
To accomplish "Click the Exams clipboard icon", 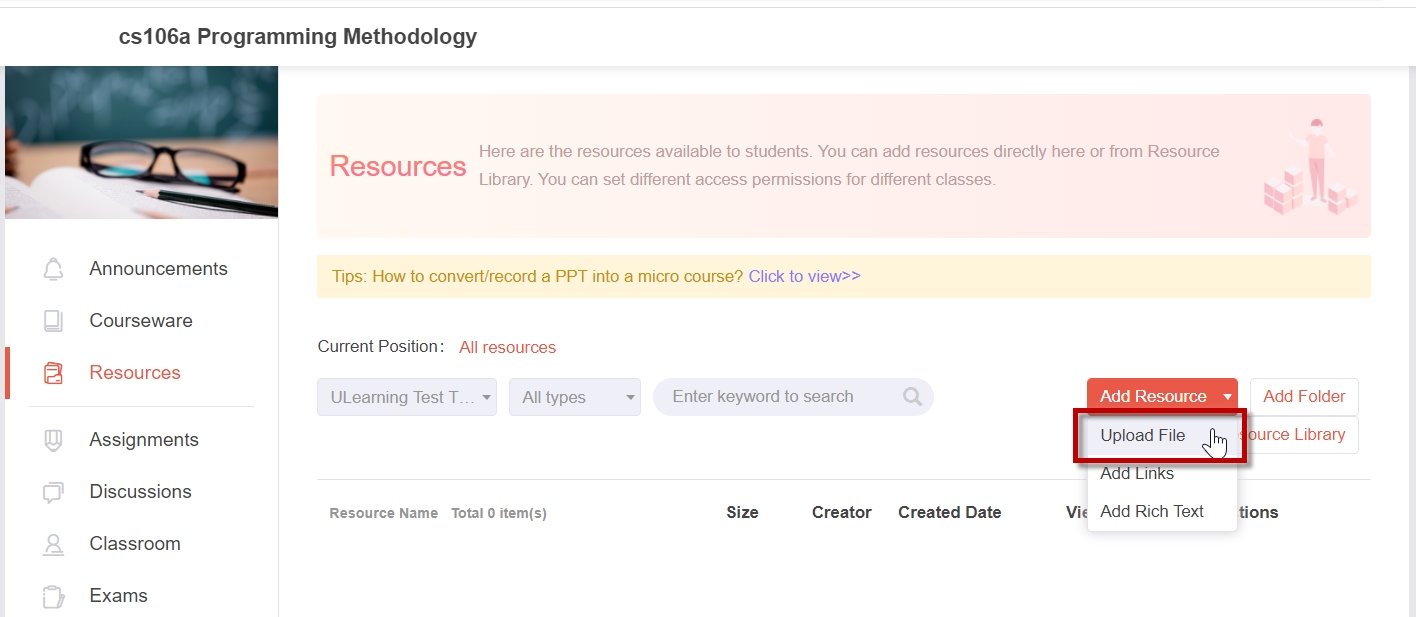I will pos(53,596).
